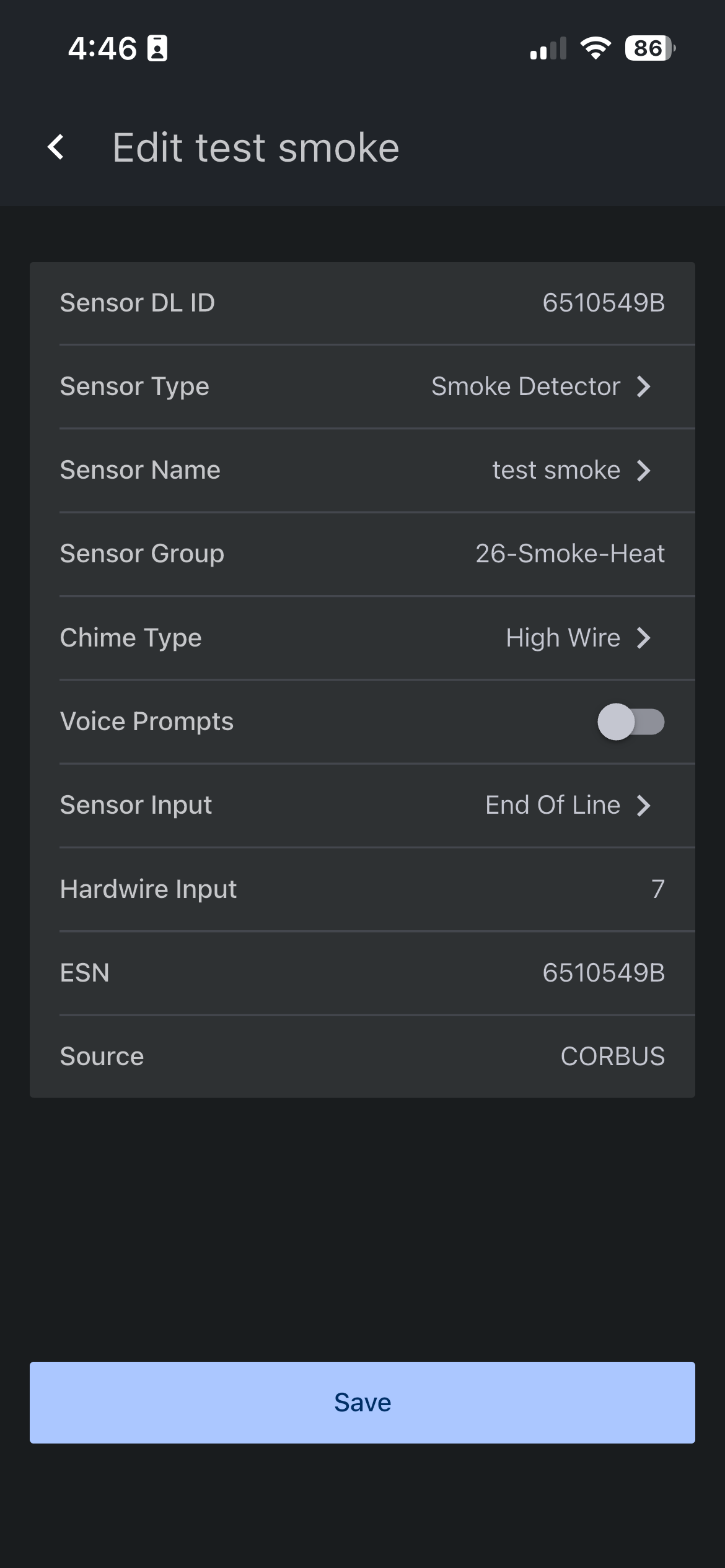Viewport: 725px width, 1568px height.
Task: Expand the Chime Type chevron
Action: (x=644, y=637)
